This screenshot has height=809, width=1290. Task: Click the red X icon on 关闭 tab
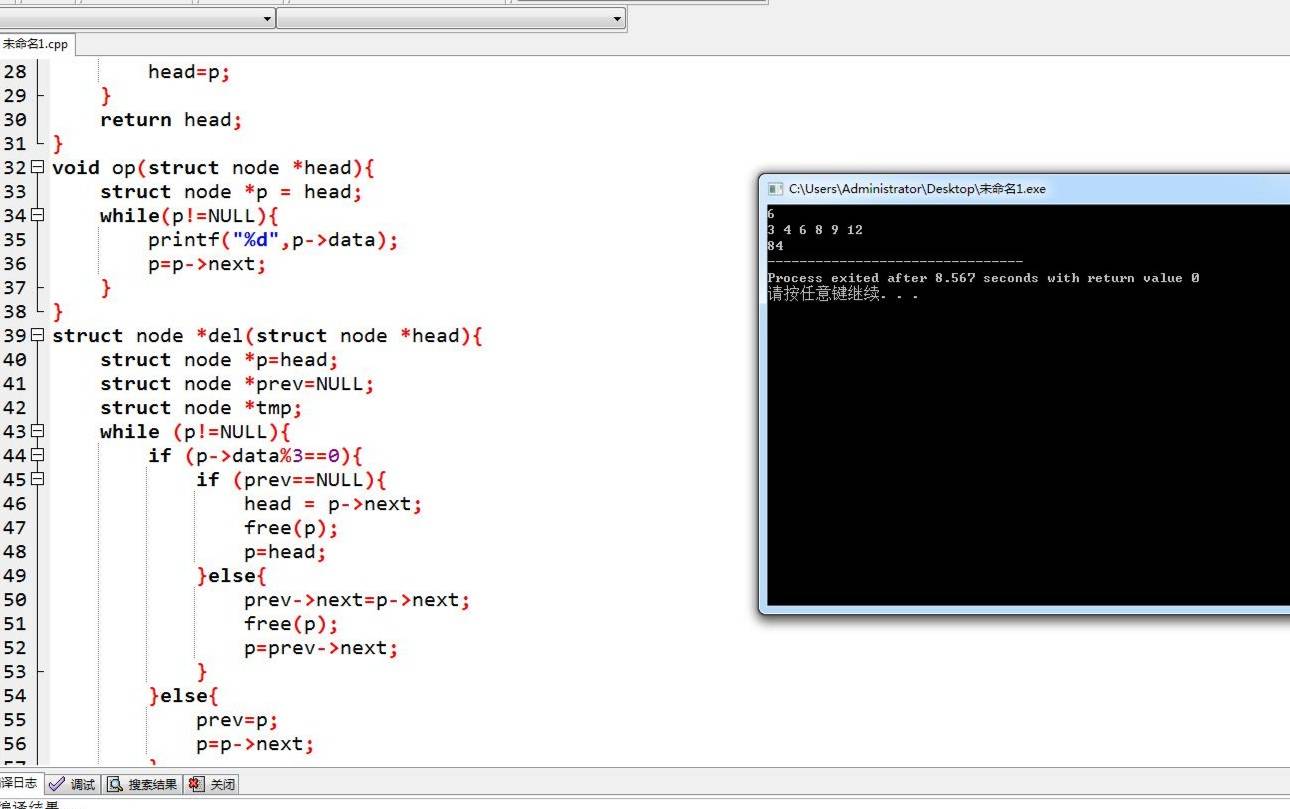(196, 784)
